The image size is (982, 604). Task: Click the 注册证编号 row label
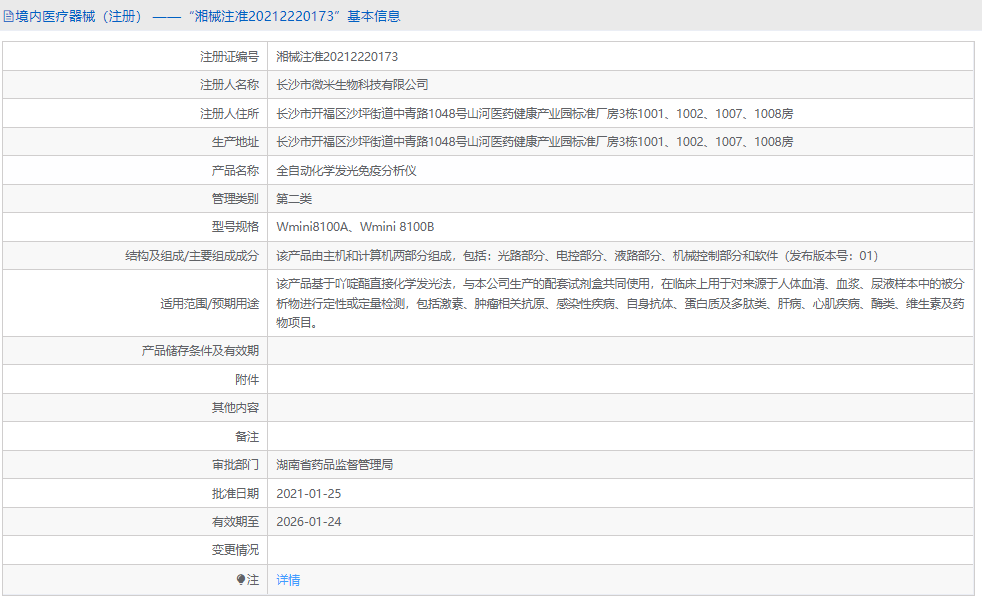[229, 57]
